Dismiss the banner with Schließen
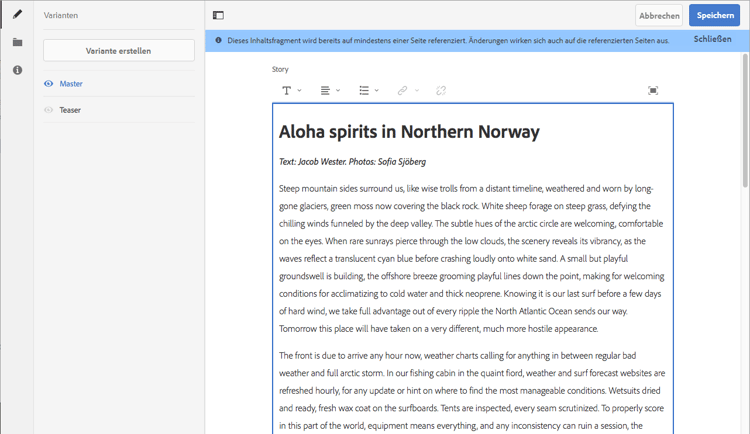This screenshot has height=434, width=750. coord(712,39)
